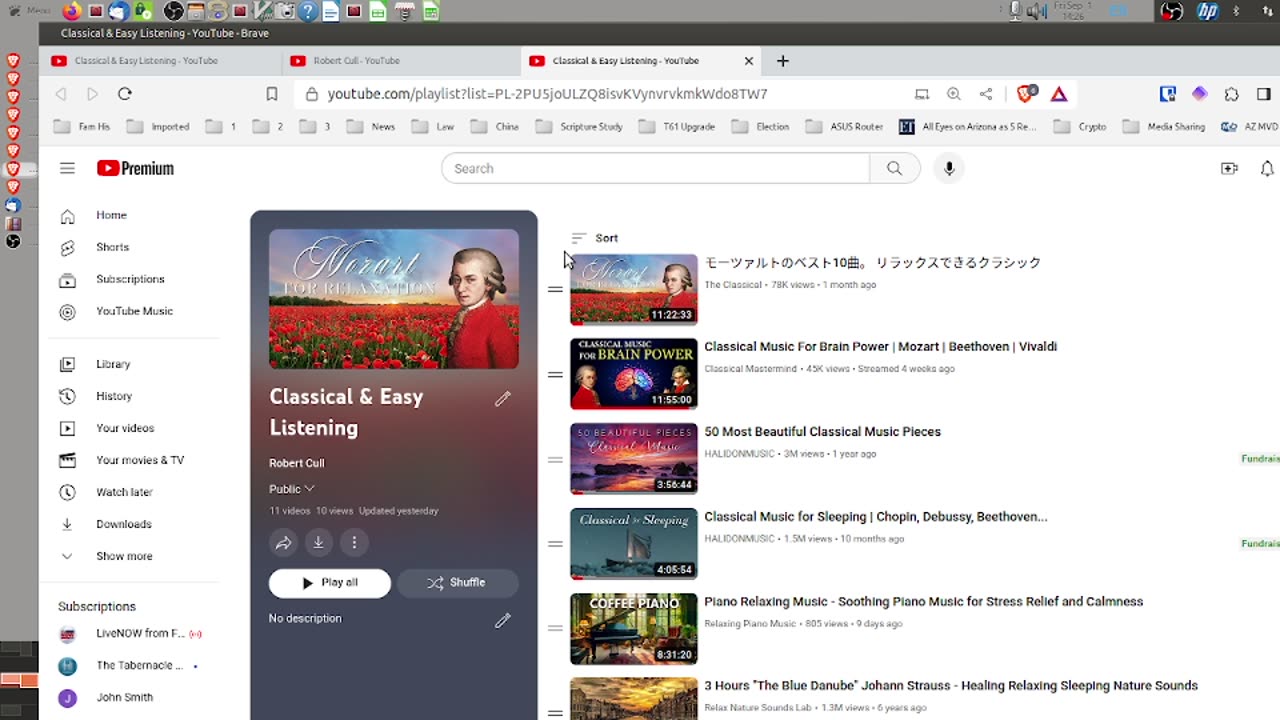Edit playlist title with pencil icon
The height and width of the screenshot is (720, 1280).
503,399
